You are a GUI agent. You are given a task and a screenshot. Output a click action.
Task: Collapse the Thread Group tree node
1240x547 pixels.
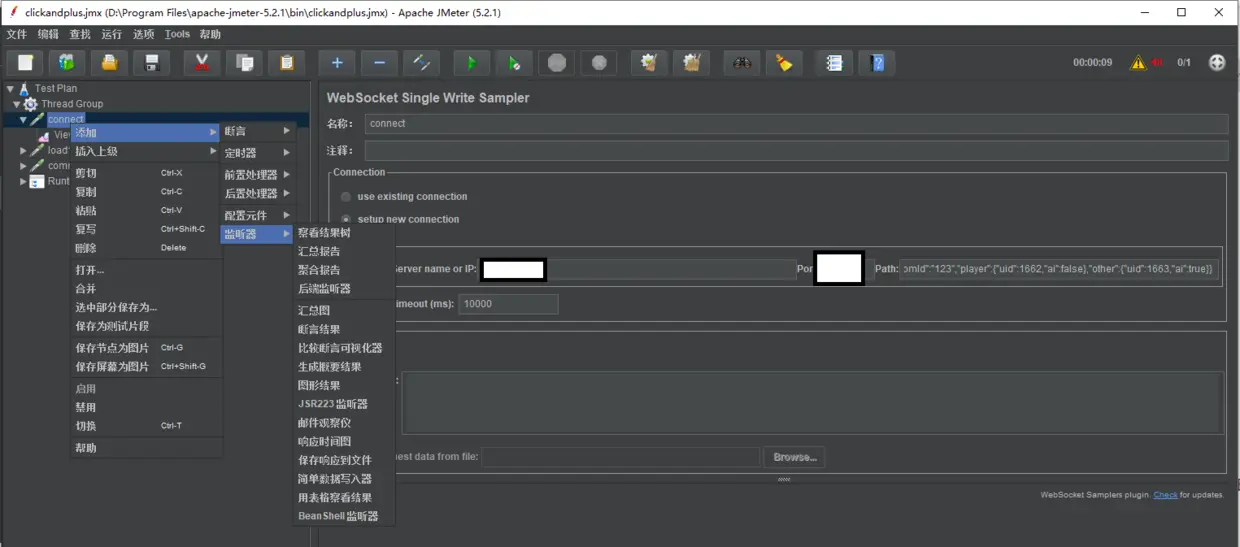[17, 104]
